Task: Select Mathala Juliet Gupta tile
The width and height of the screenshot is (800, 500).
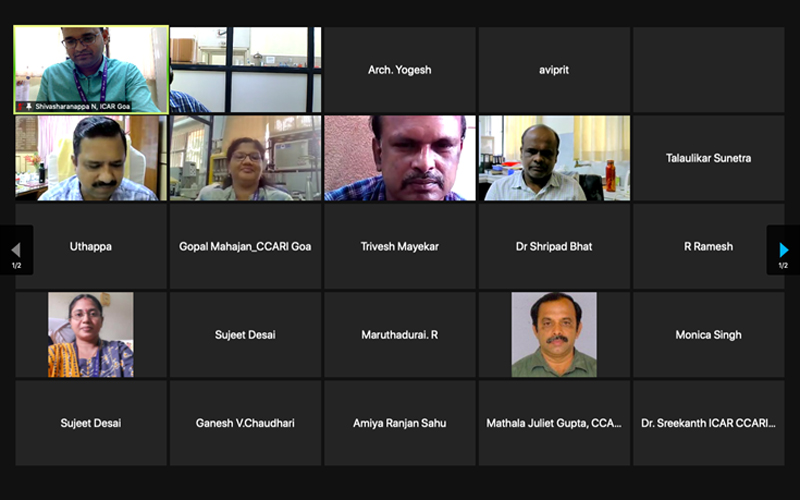Action: coord(554,423)
